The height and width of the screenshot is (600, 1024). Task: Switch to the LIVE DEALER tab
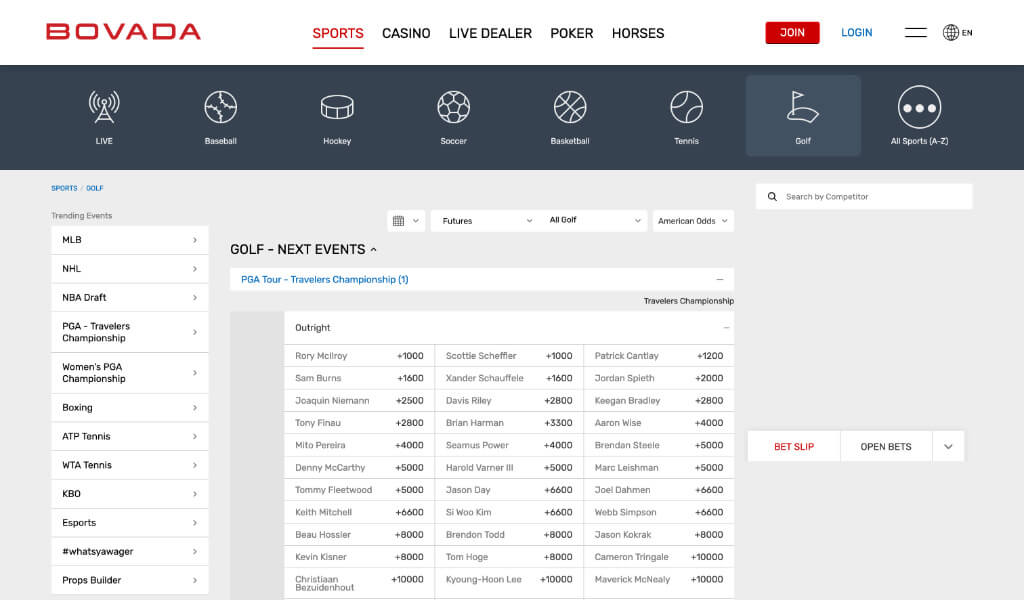(x=490, y=33)
